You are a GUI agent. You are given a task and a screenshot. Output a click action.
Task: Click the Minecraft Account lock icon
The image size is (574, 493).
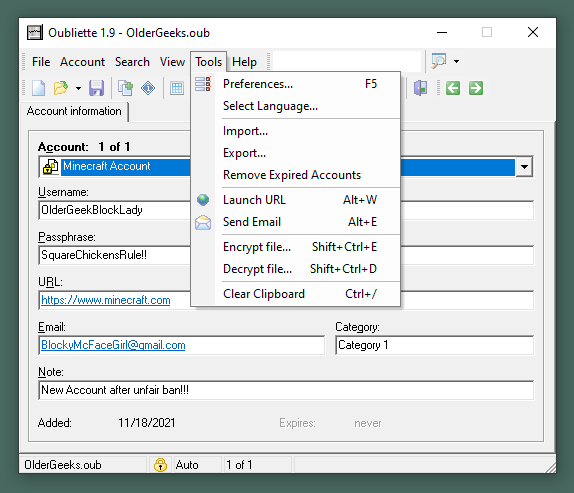pos(51,167)
